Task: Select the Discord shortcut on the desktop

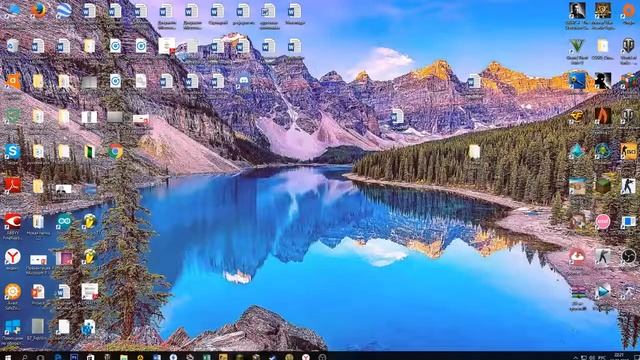Action: 244,81
